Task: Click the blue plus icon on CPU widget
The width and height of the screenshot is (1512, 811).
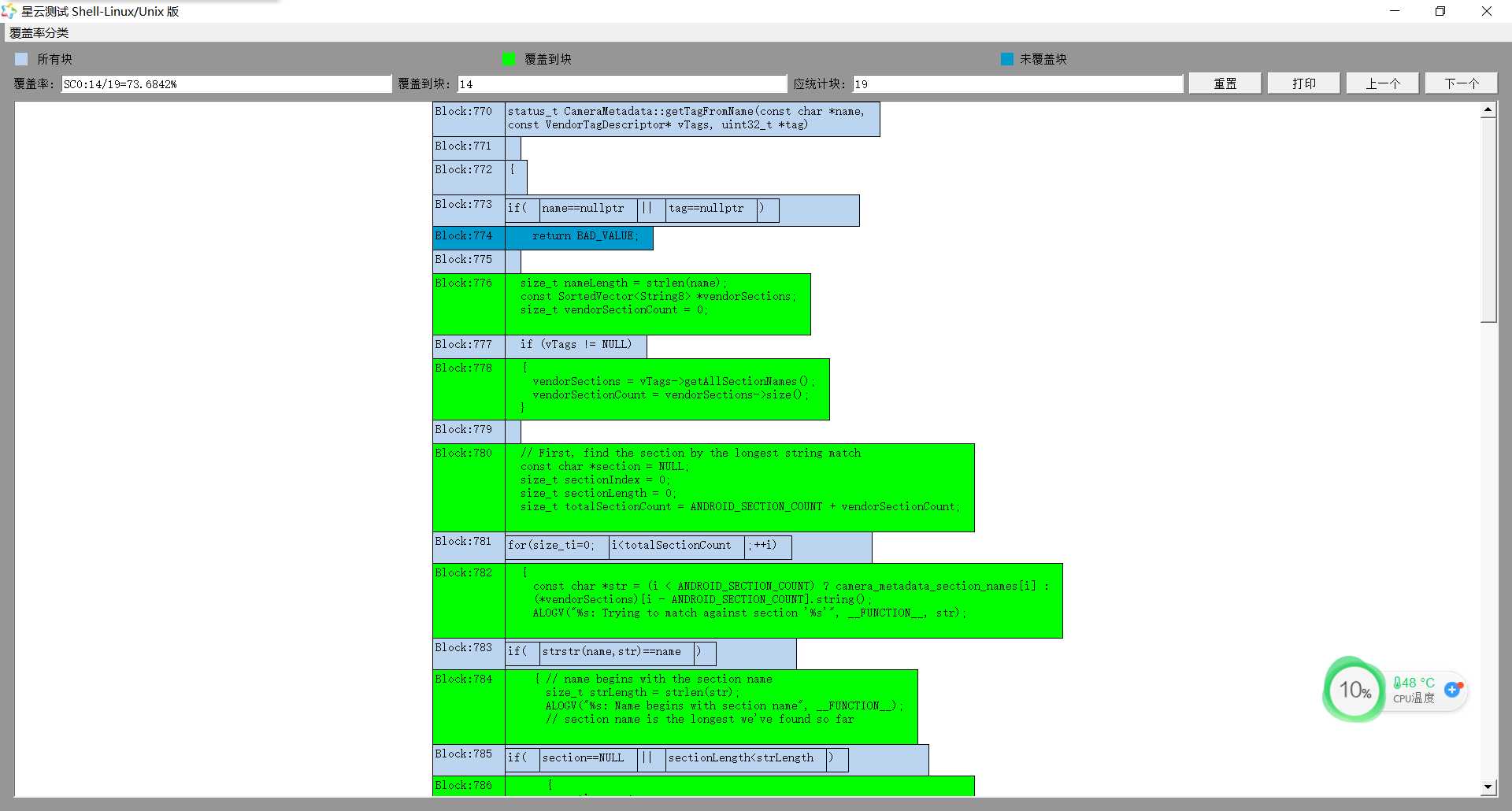Action: (x=1453, y=690)
